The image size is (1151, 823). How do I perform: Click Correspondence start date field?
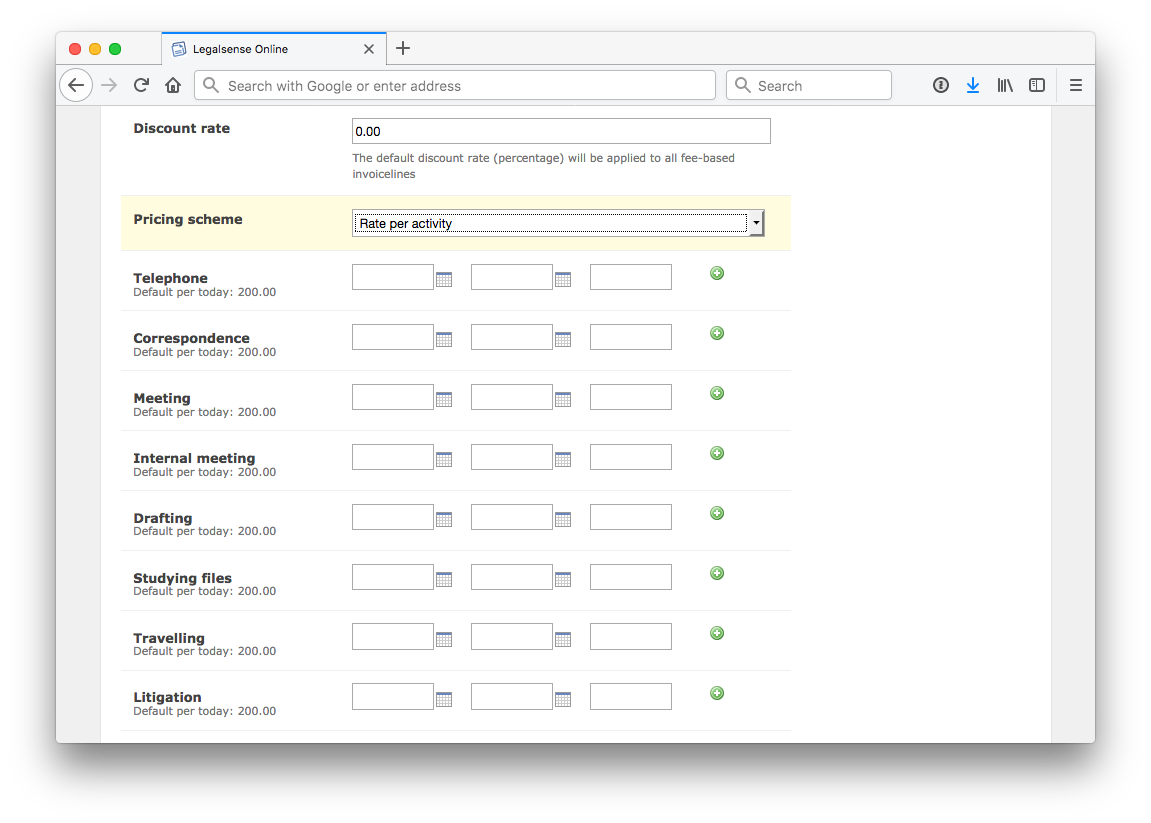(393, 337)
